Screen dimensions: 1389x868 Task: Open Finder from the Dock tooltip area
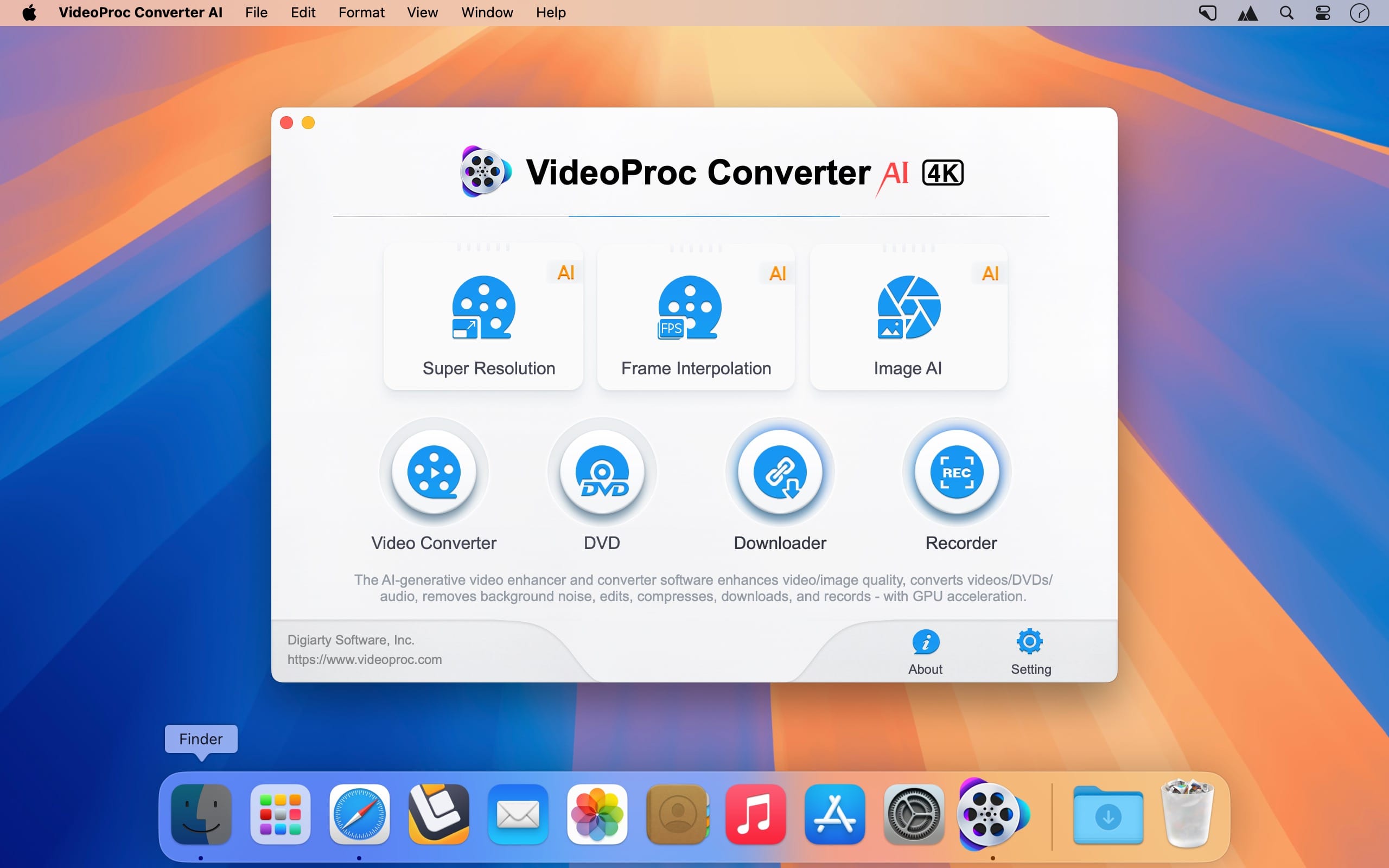click(201, 814)
